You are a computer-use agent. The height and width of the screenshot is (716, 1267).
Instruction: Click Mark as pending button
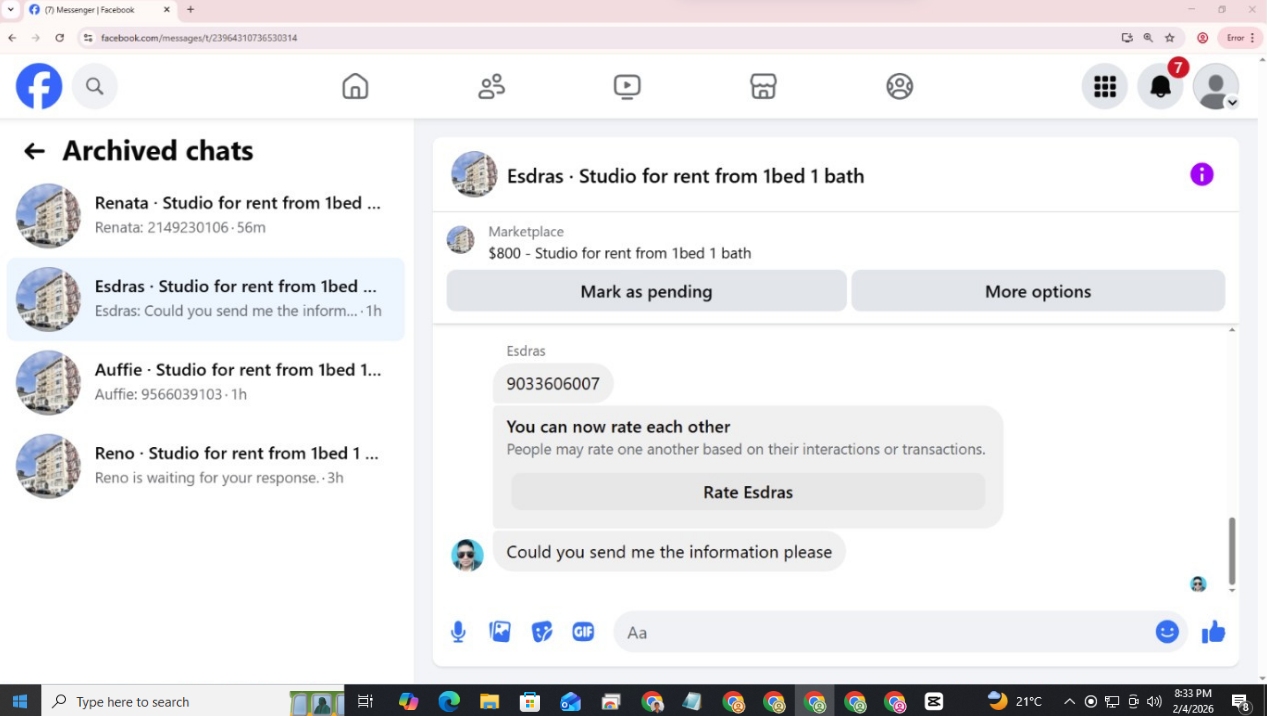tap(646, 291)
